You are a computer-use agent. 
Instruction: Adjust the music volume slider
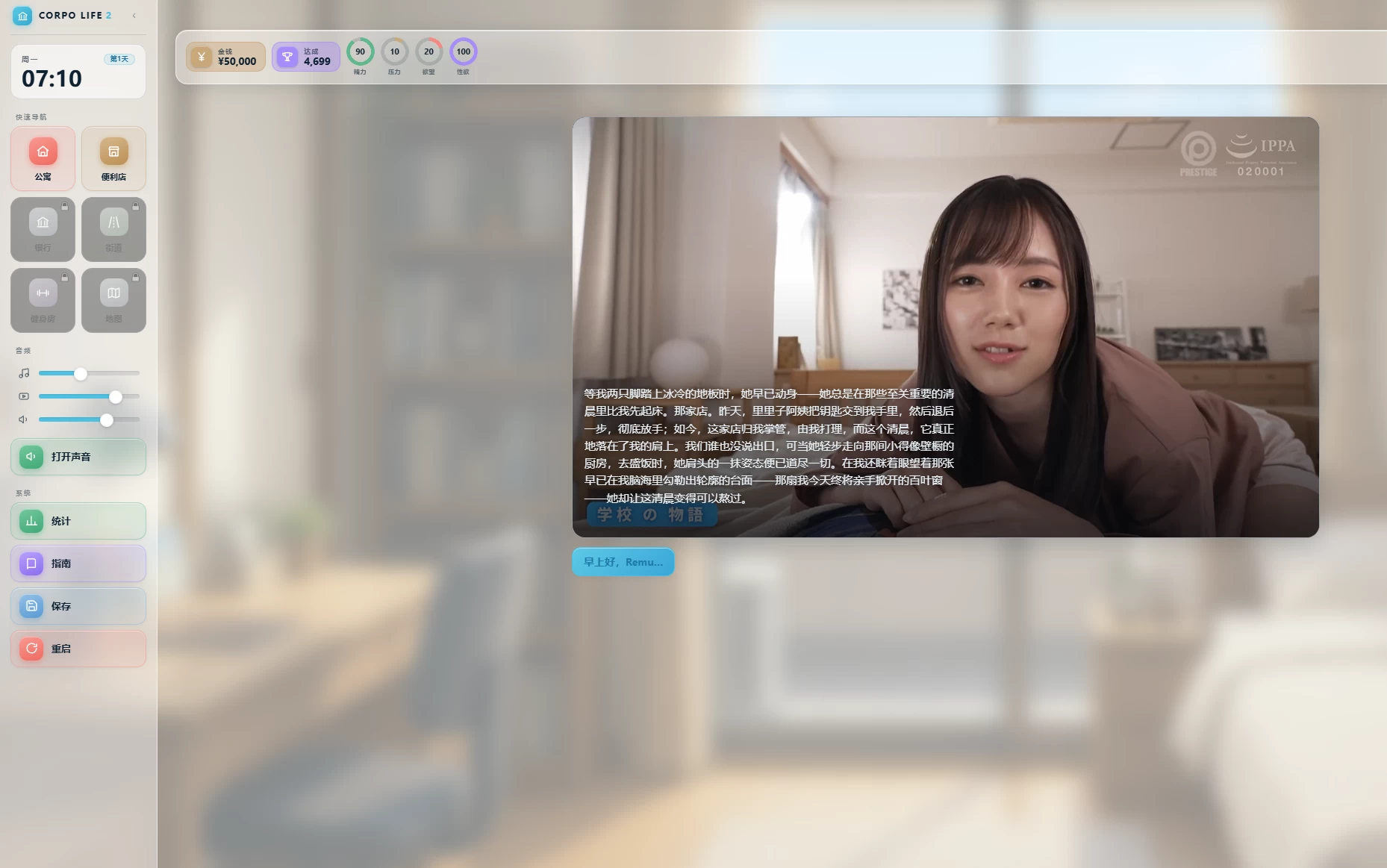click(x=89, y=373)
